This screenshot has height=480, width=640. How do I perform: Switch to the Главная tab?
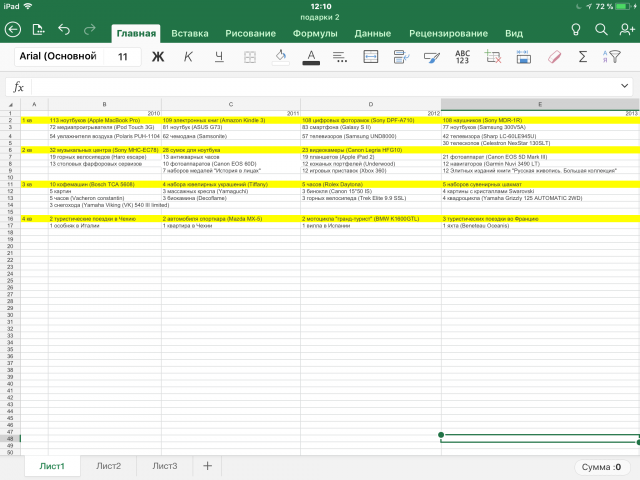tap(136, 33)
